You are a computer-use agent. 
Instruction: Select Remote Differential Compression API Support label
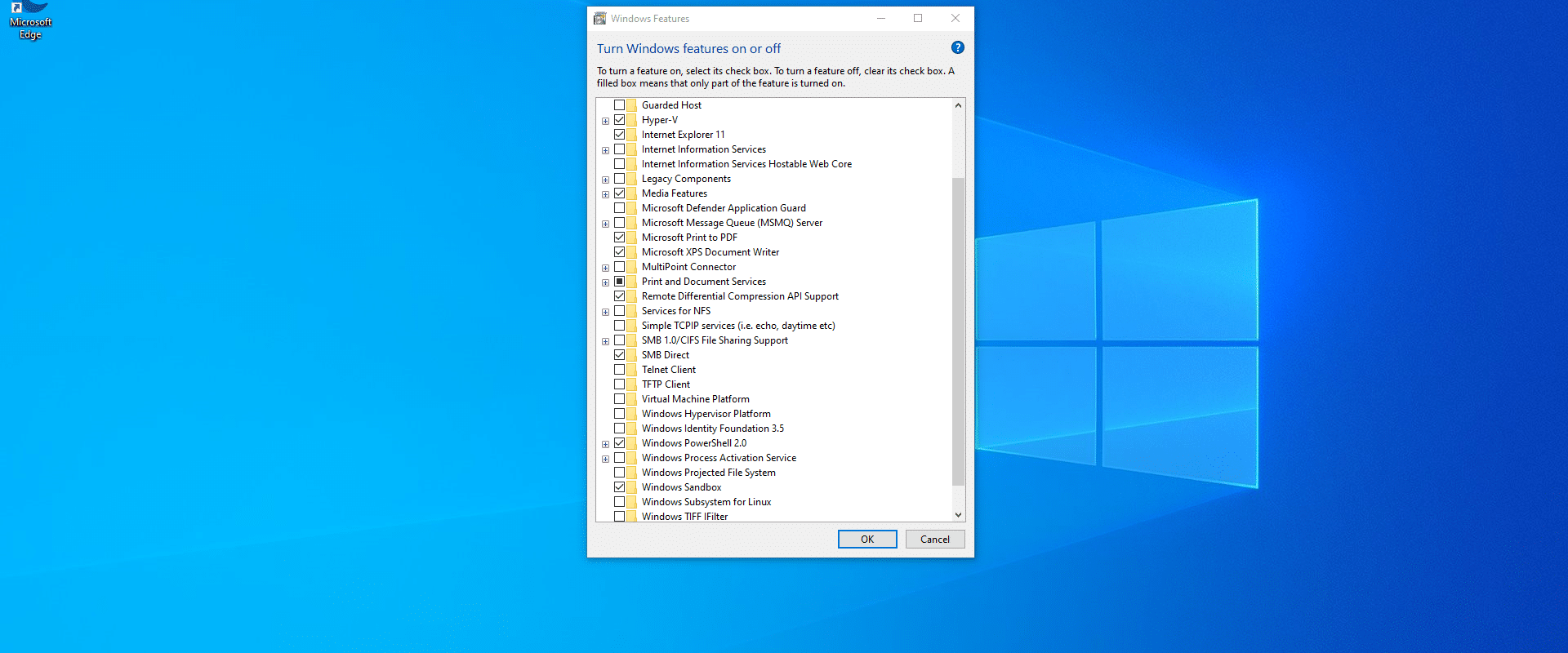(x=740, y=296)
